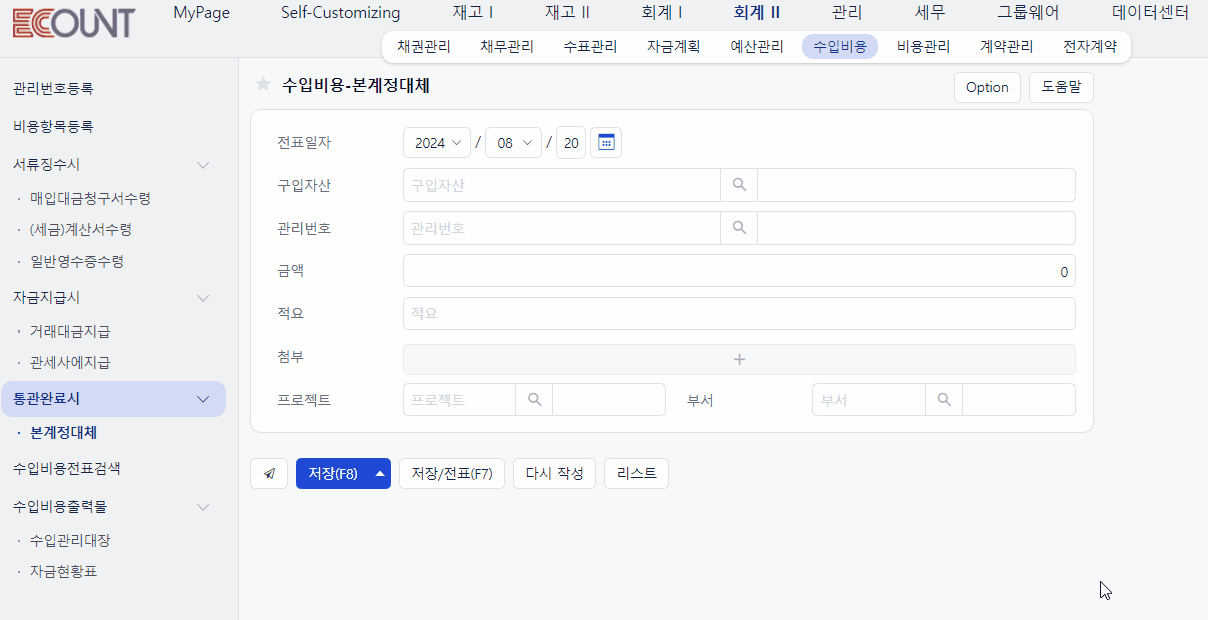Focus the 구입자산 code input field

(561, 185)
